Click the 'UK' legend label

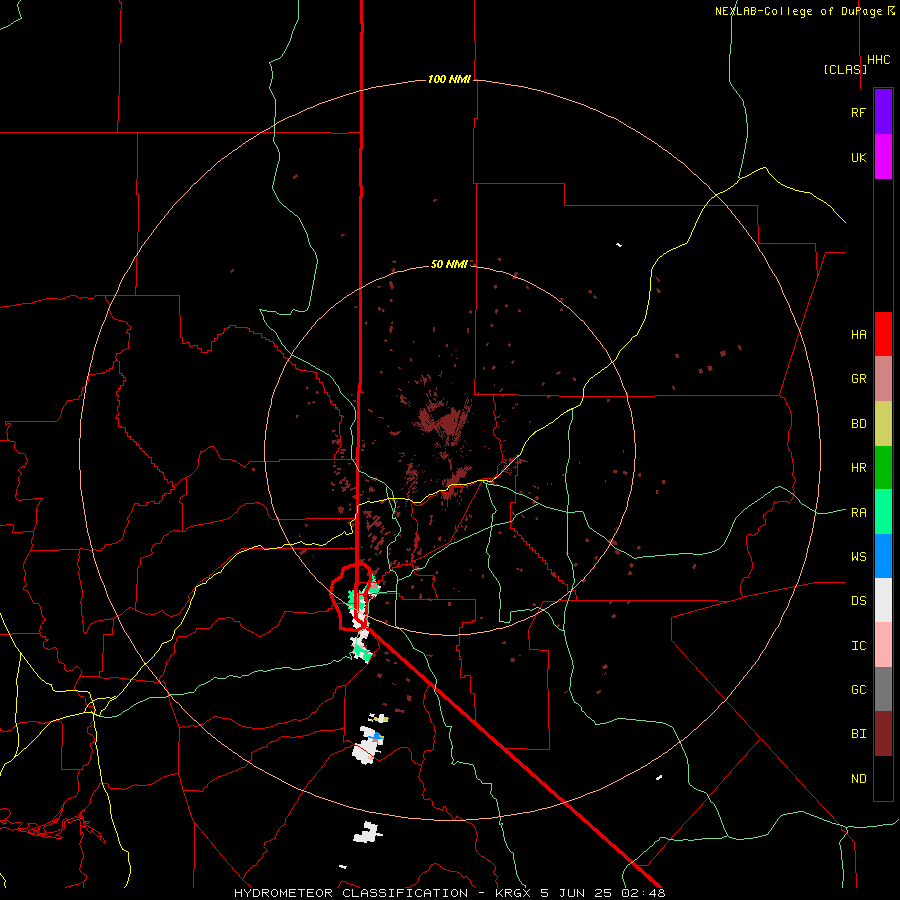pos(859,158)
